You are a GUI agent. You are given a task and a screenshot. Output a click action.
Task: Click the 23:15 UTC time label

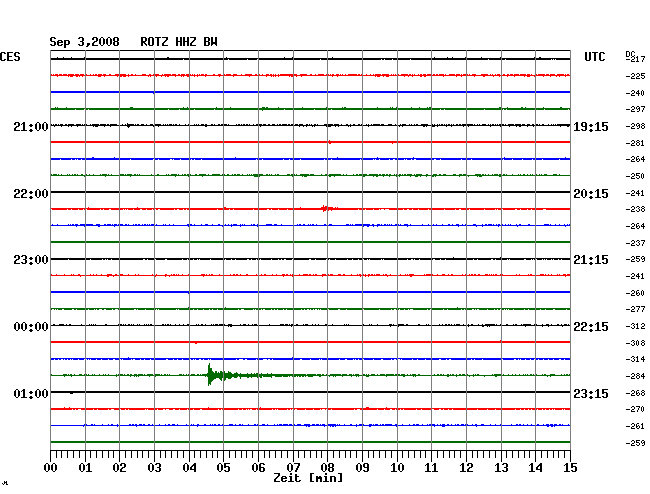click(x=591, y=393)
